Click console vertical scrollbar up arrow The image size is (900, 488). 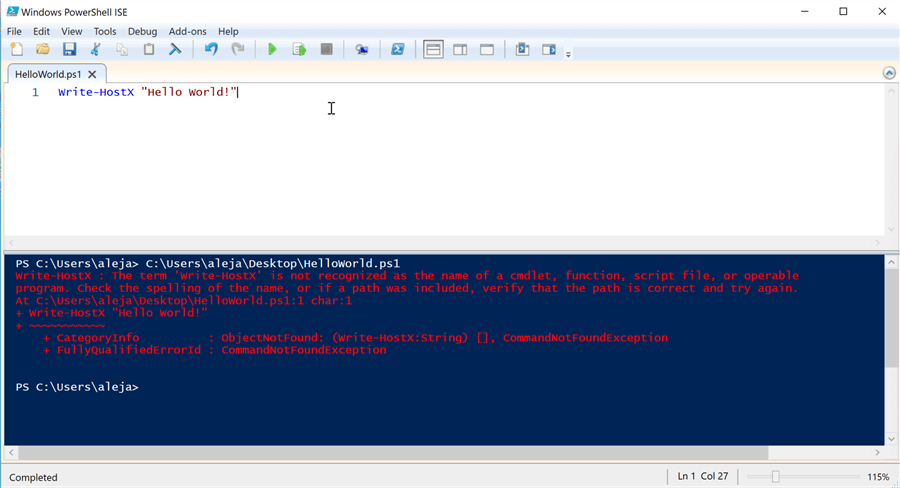(891, 262)
